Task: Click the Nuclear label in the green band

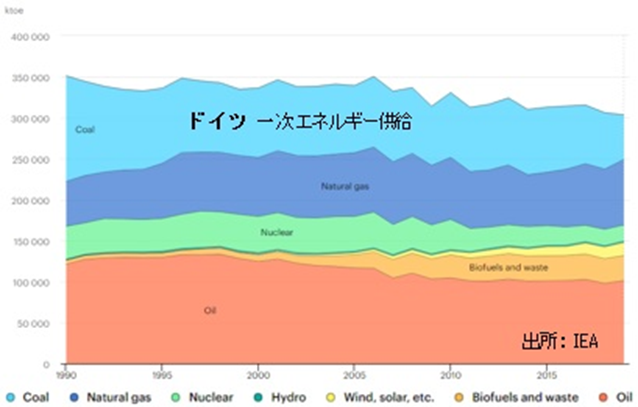Action: coord(276,232)
